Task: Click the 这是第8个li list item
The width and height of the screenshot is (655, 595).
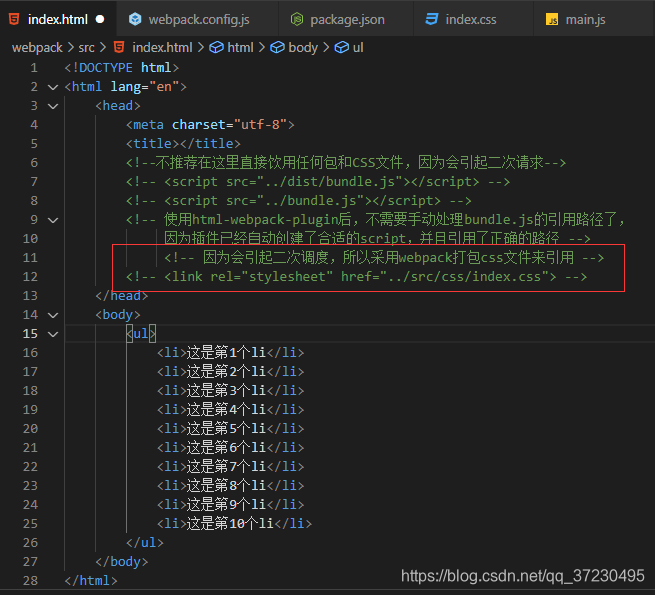Action: [231, 486]
